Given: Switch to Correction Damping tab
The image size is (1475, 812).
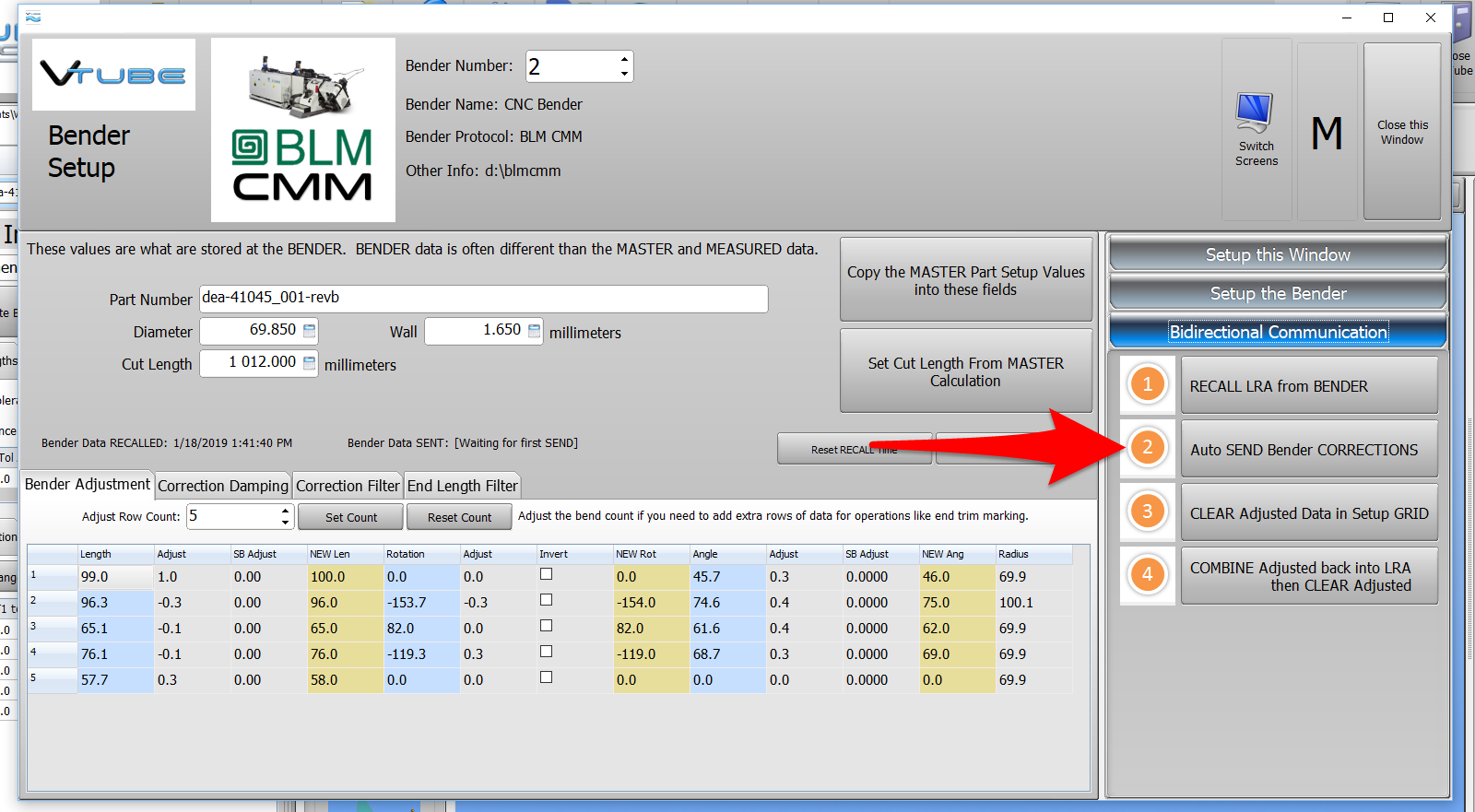Looking at the screenshot, I should point(223,486).
